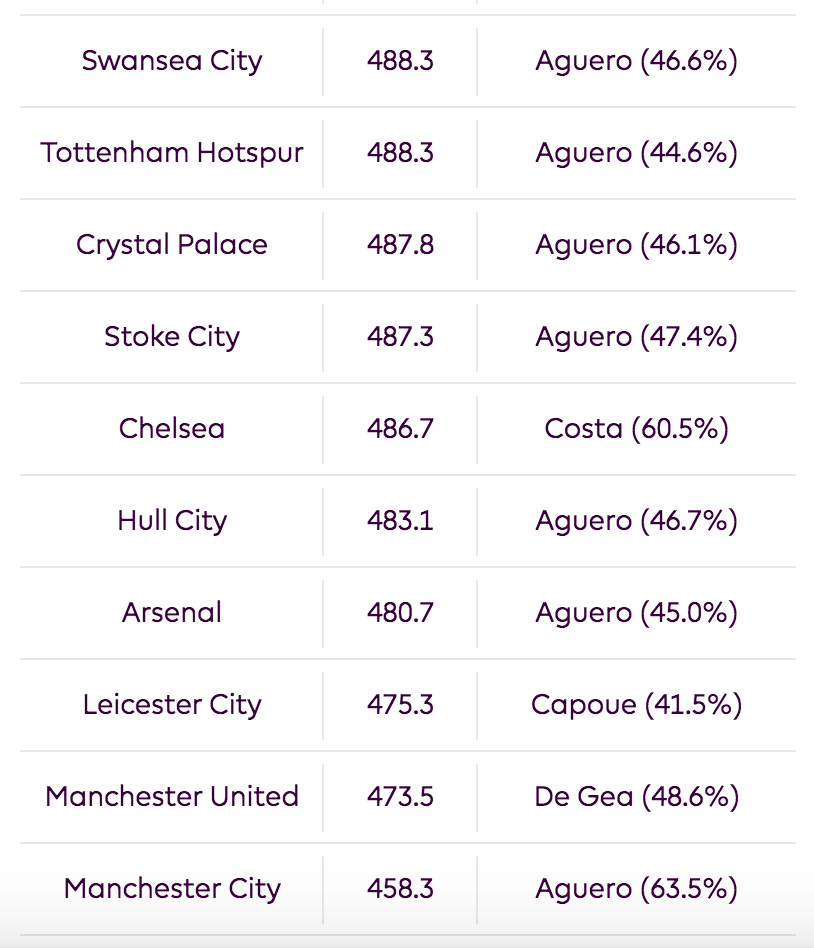Click the De Gea (48.6%) cell
The width and height of the screenshot is (814, 948).
click(636, 796)
